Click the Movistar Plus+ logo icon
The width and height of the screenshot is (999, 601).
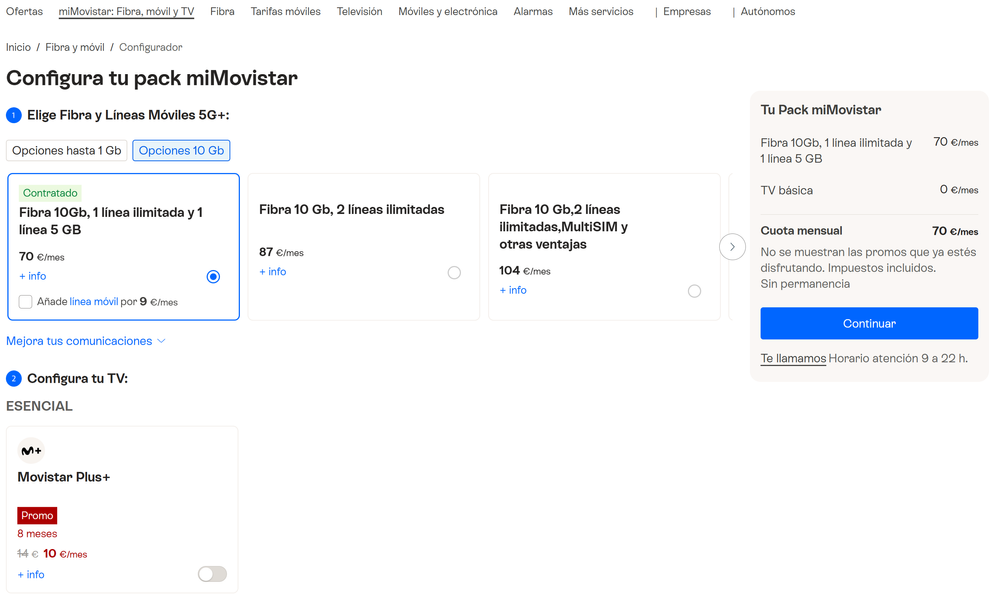(x=31, y=450)
